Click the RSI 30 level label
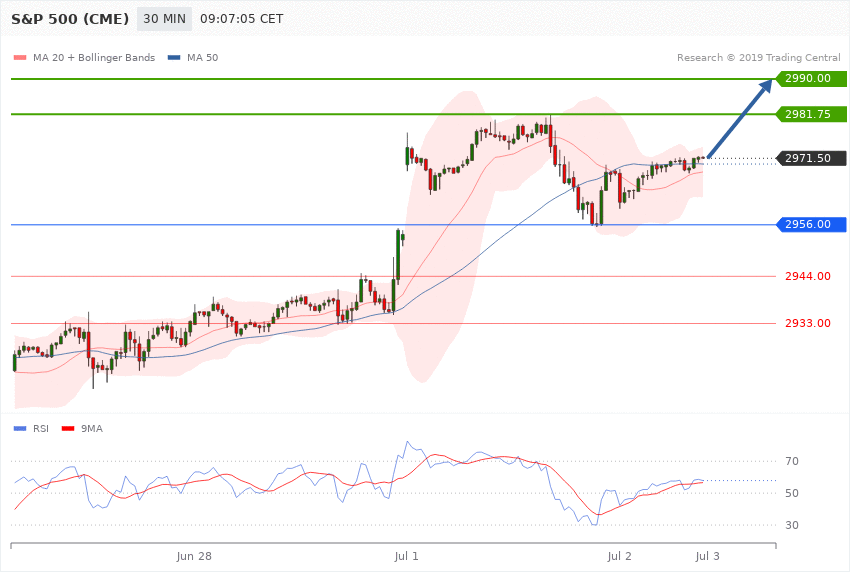Viewport: 850px width, 576px height. tap(792, 526)
